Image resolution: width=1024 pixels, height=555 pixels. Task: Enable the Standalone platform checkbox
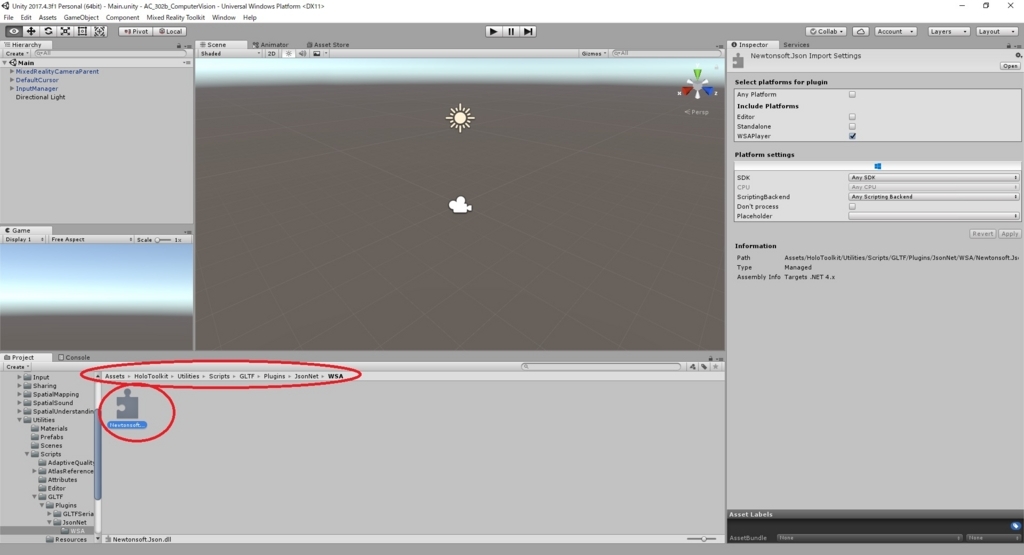[x=852, y=127]
